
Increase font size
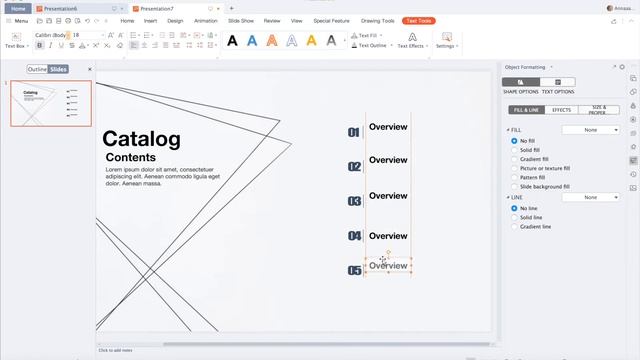pos(111,36)
